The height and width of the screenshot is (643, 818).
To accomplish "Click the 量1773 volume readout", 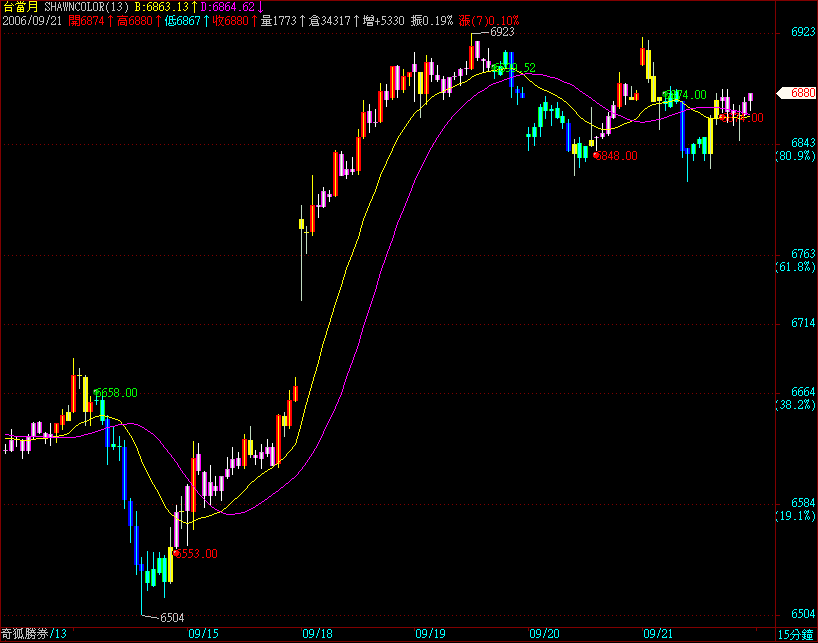I will [x=278, y=20].
